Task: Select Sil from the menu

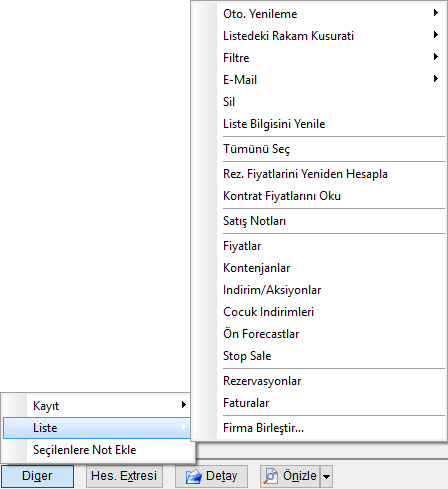Action: point(319,102)
